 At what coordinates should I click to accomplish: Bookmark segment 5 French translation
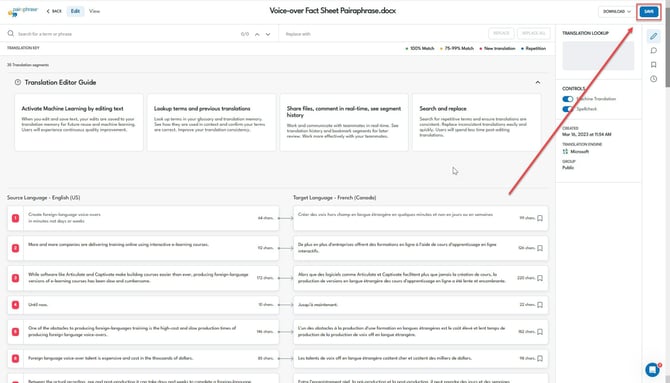pos(540,332)
